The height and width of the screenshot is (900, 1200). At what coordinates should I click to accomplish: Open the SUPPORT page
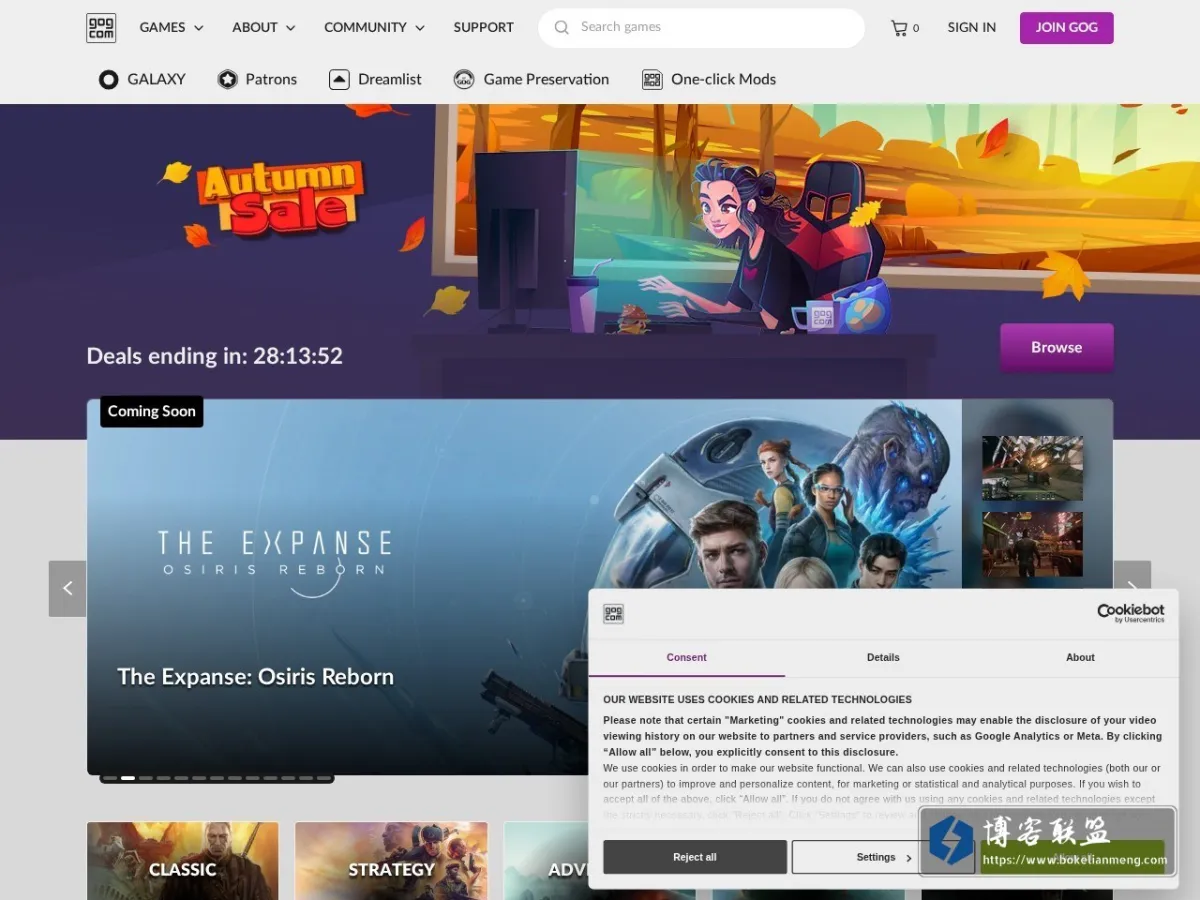483,27
